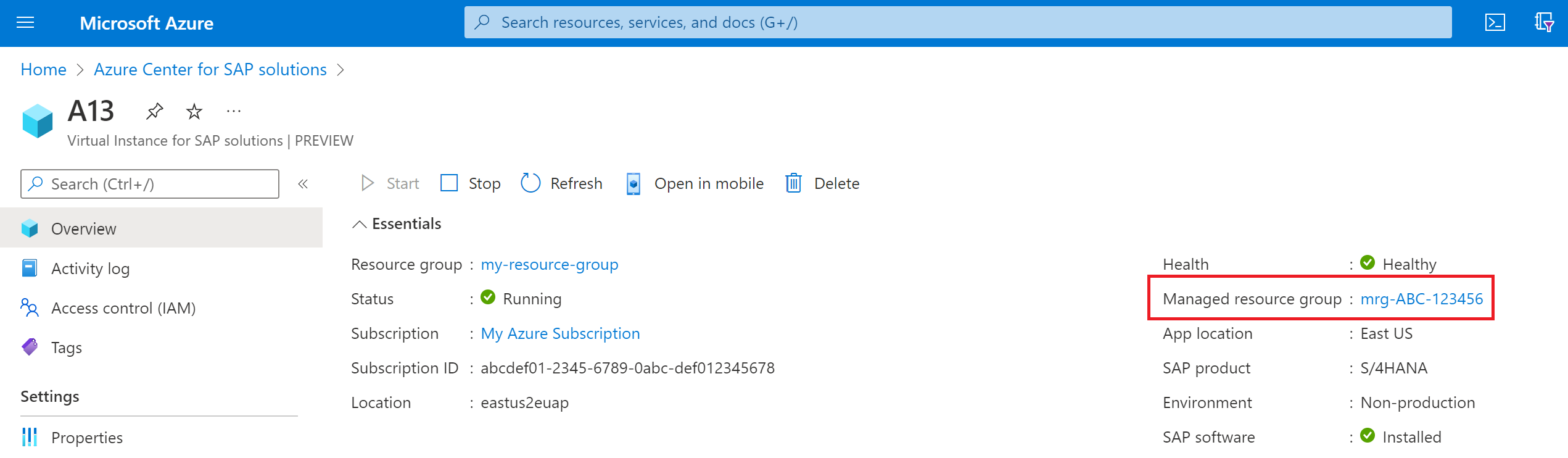Open My Azure Subscription link
Screen dimensions: 1568x458
click(x=560, y=333)
